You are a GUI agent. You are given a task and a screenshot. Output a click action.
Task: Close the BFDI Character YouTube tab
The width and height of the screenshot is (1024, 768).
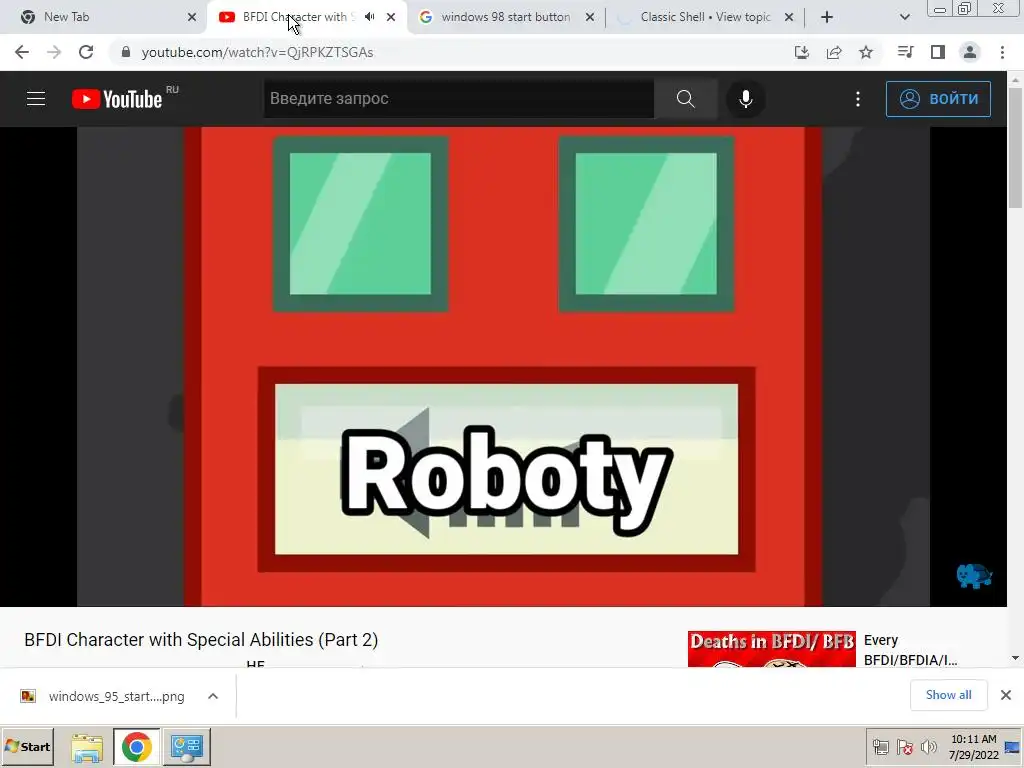(x=391, y=17)
